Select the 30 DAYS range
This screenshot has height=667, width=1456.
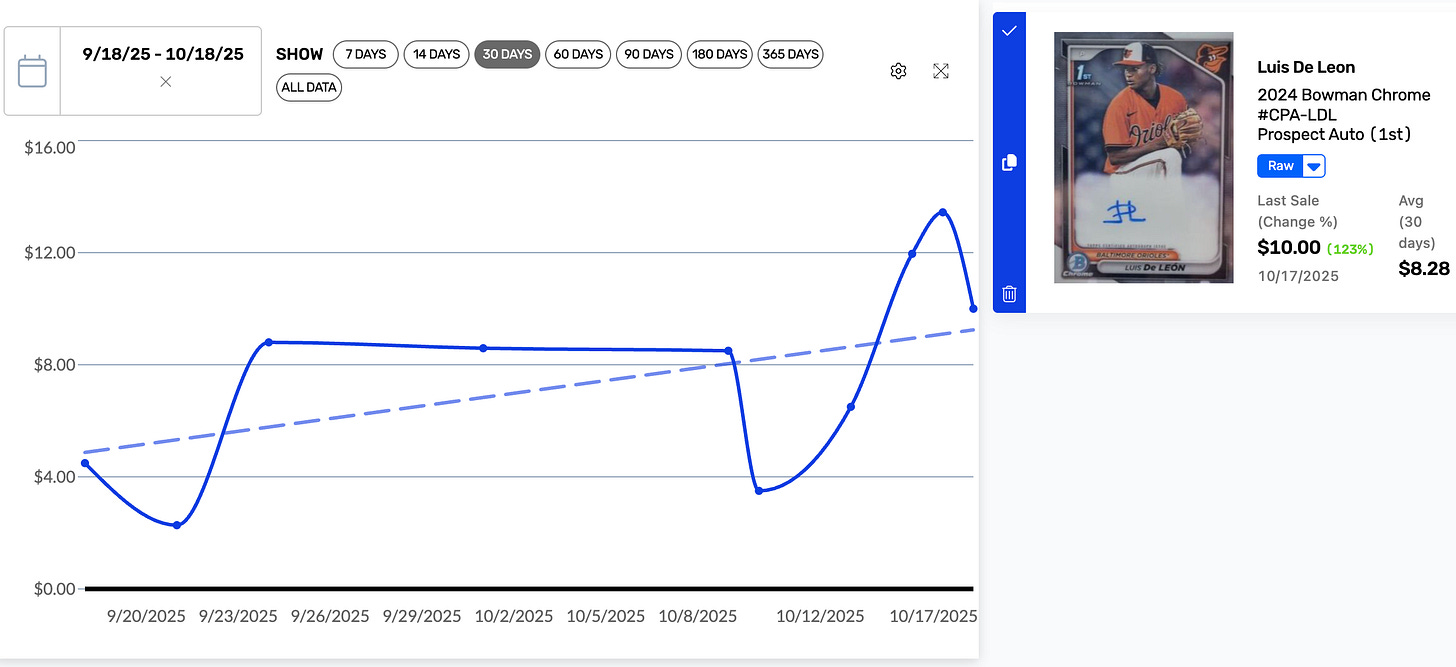coord(507,54)
